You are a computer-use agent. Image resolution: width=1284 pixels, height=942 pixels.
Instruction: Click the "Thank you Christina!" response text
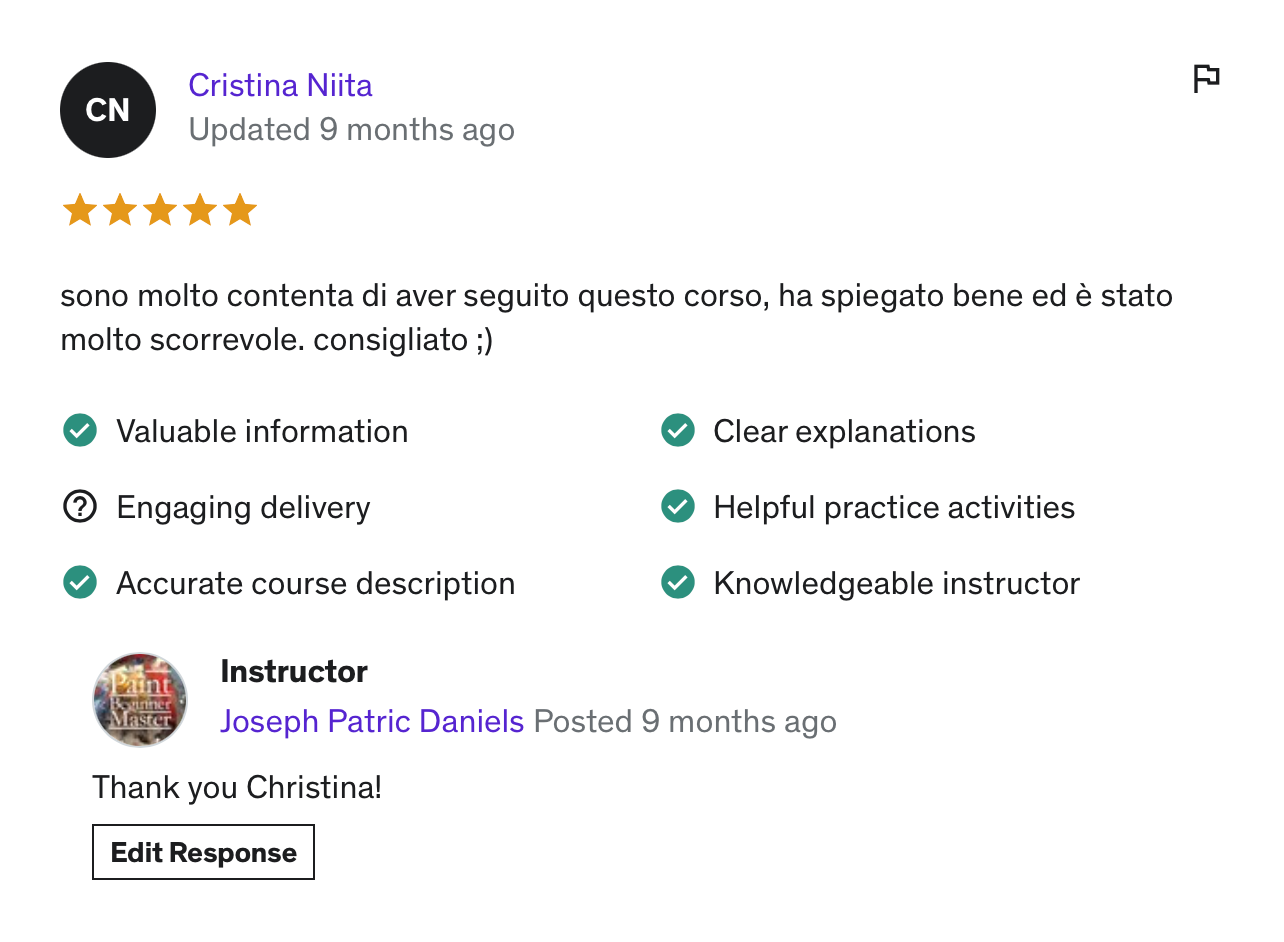click(237, 788)
